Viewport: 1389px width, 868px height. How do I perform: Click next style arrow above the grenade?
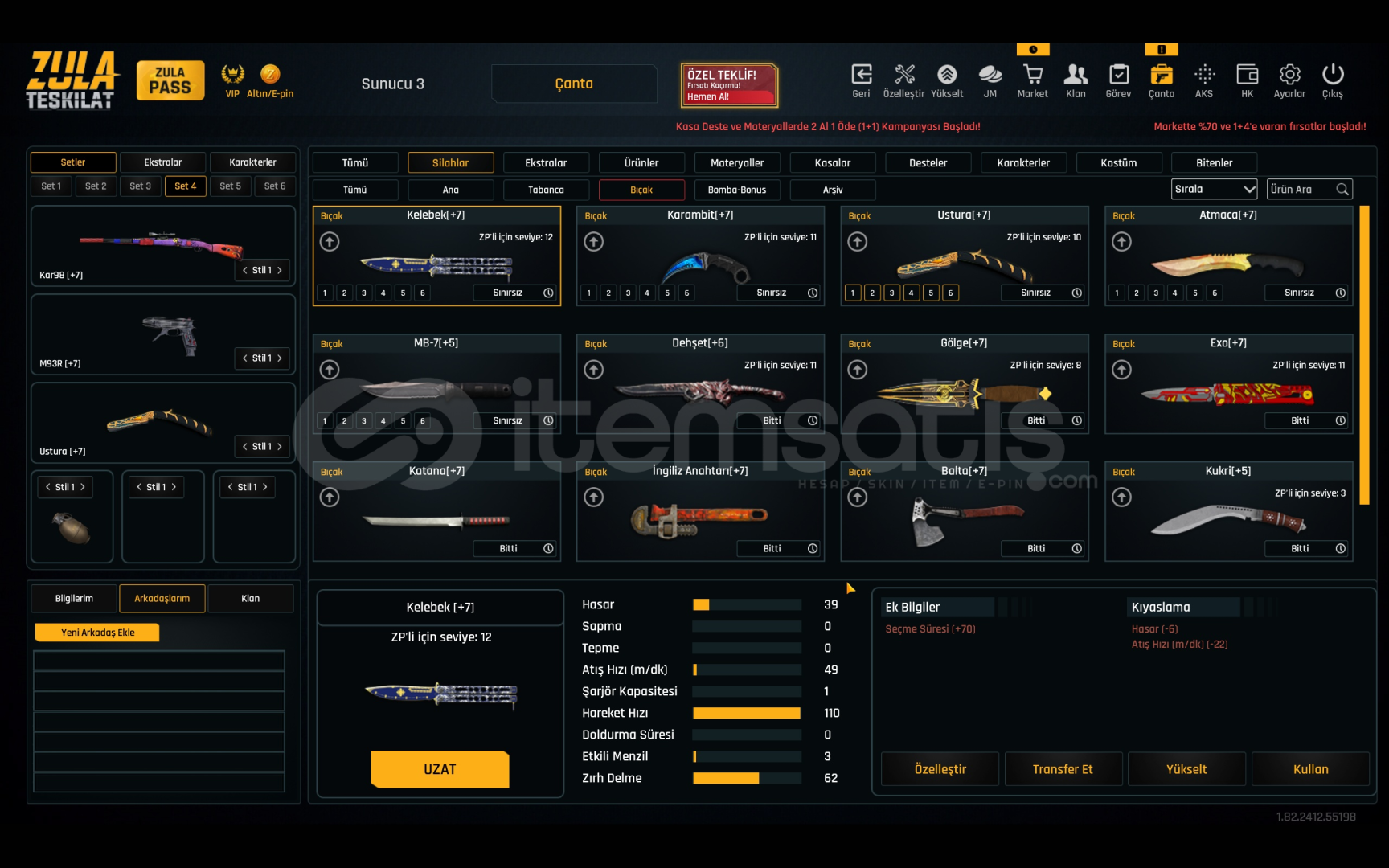tap(83, 487)
